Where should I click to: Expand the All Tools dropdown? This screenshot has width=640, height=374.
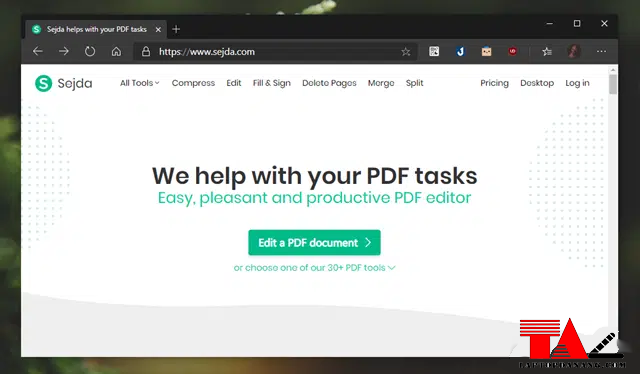(x=139, y=83)
